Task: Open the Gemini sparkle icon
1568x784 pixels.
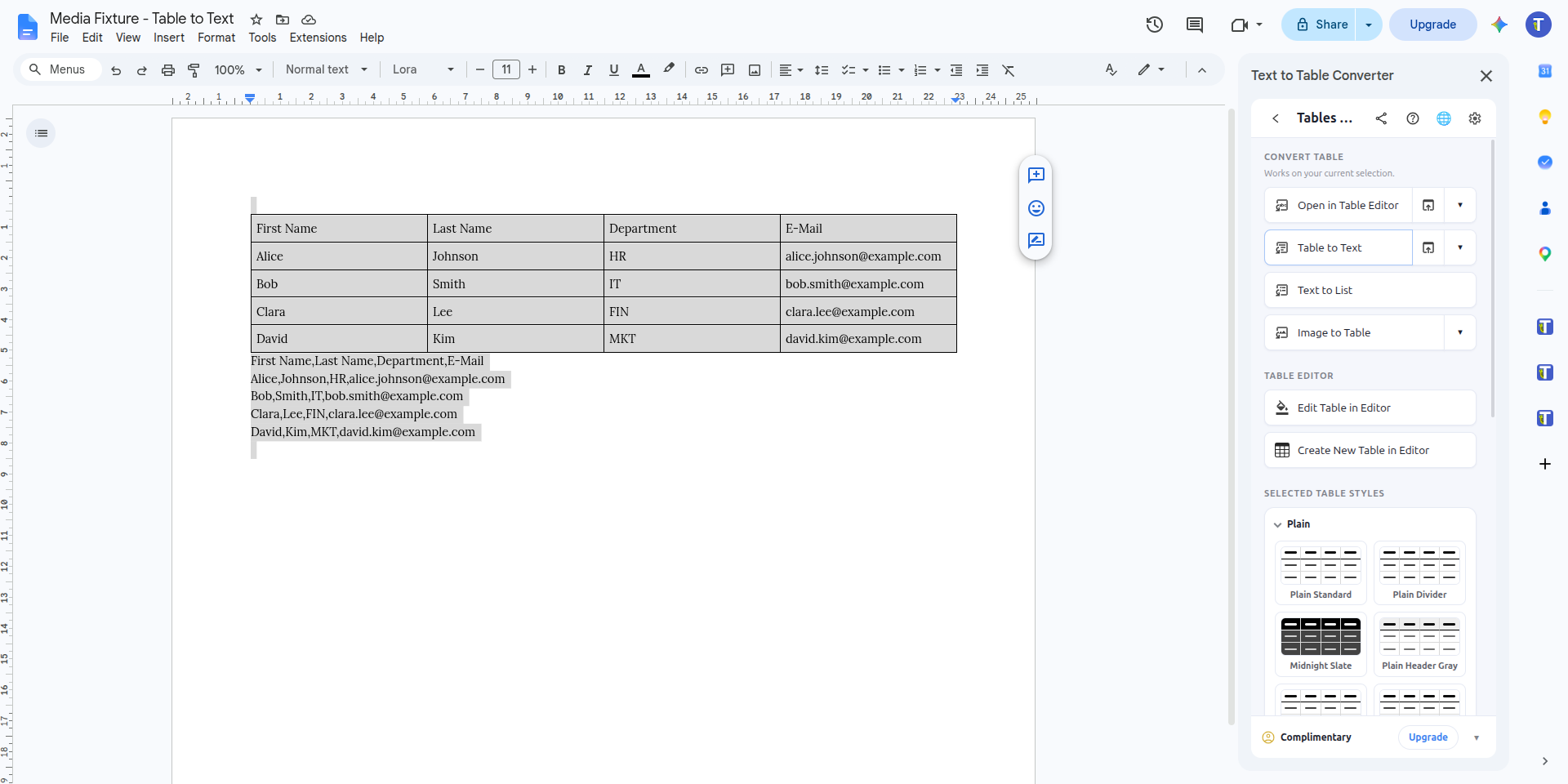Action: tap(1499, 24)
